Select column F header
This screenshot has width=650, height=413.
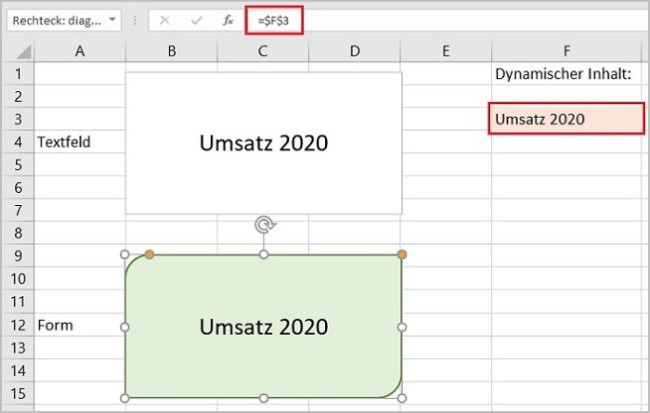[x=567, y=51]
